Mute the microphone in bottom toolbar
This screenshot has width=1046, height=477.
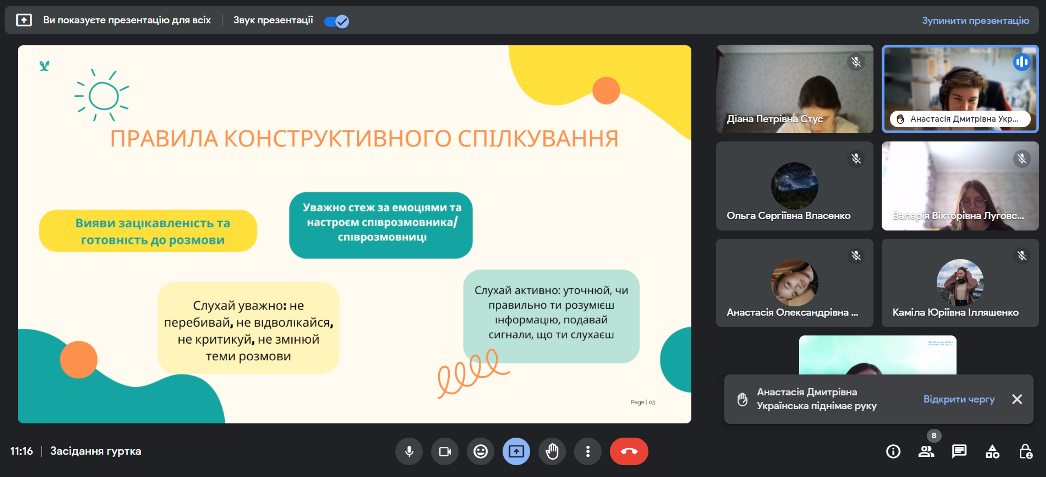pyautogui.click(x=408, y=451)
